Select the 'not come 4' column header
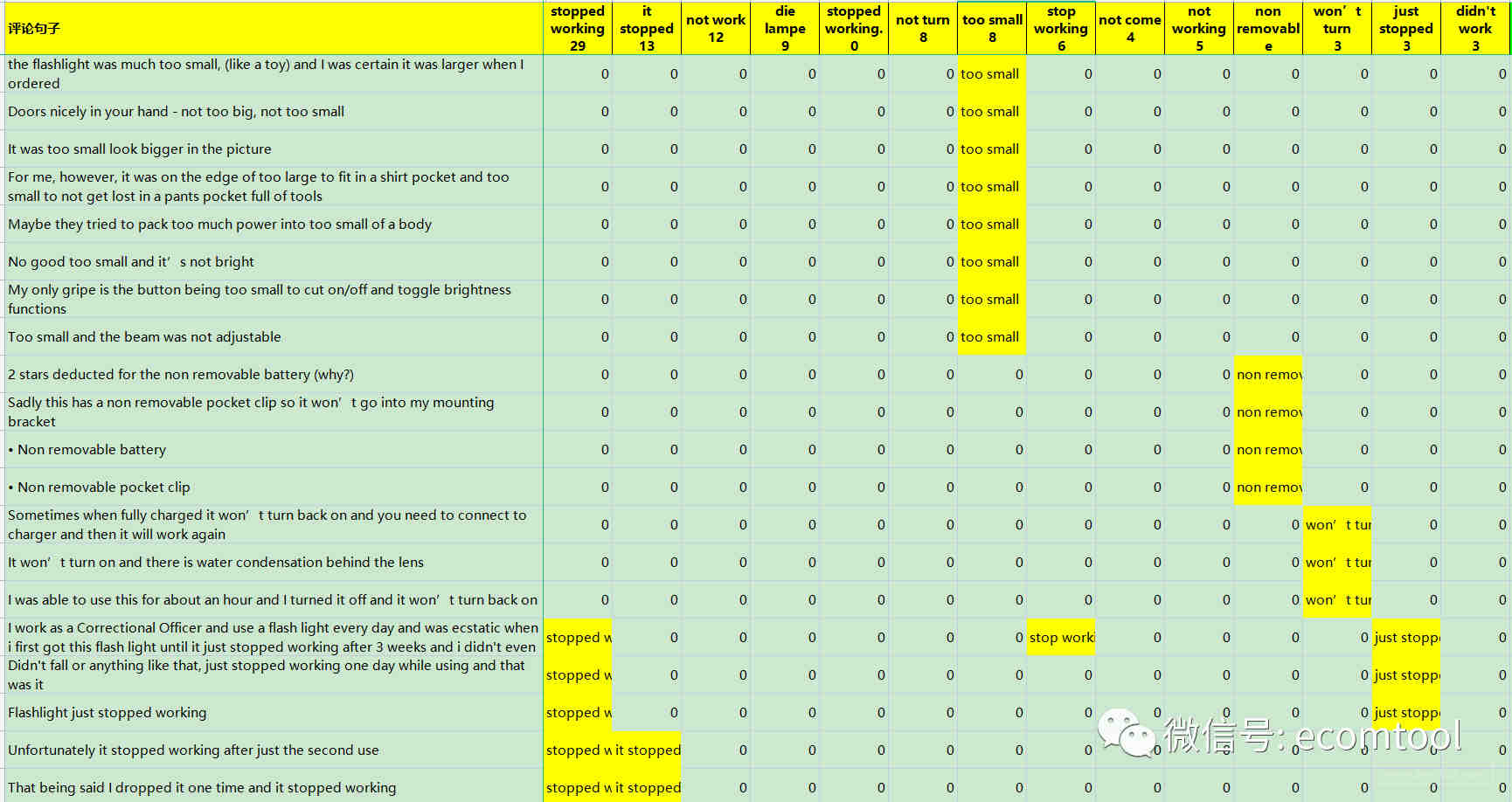The height and width of the screenshot is (802, 1512). coord(1130,28)
